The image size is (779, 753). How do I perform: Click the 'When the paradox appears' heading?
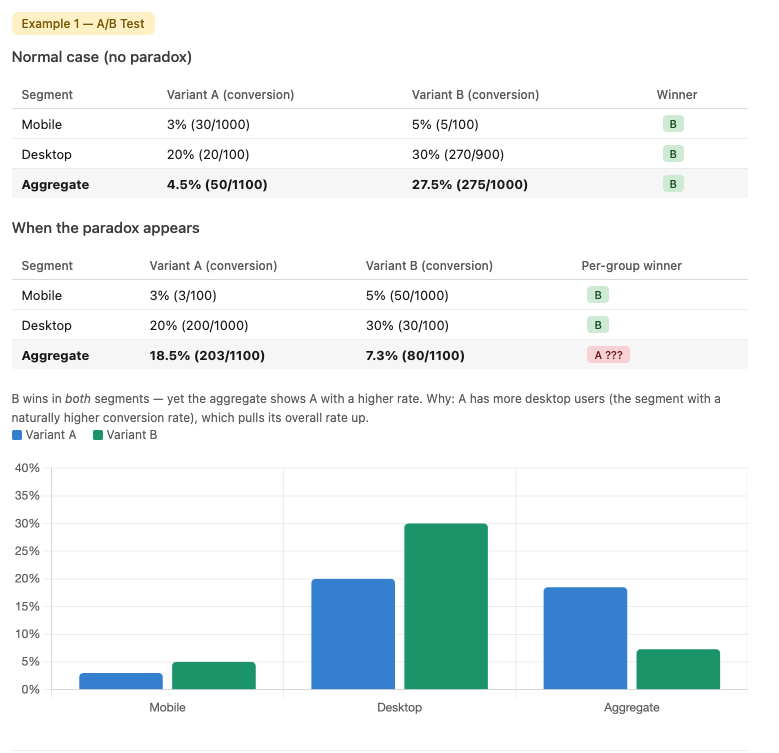(105, 228)
